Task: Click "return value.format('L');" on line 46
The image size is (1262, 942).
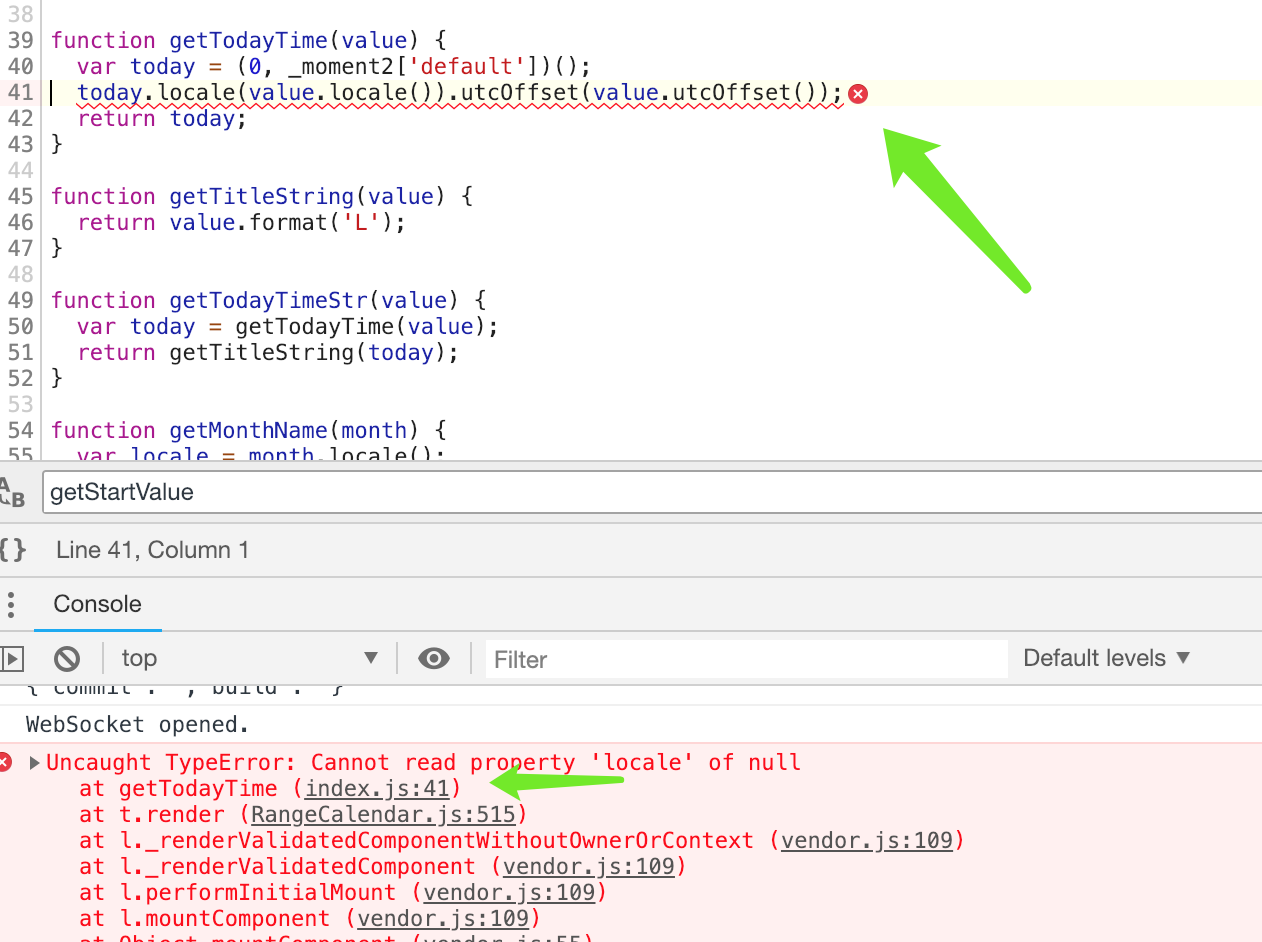Action: 242,223
